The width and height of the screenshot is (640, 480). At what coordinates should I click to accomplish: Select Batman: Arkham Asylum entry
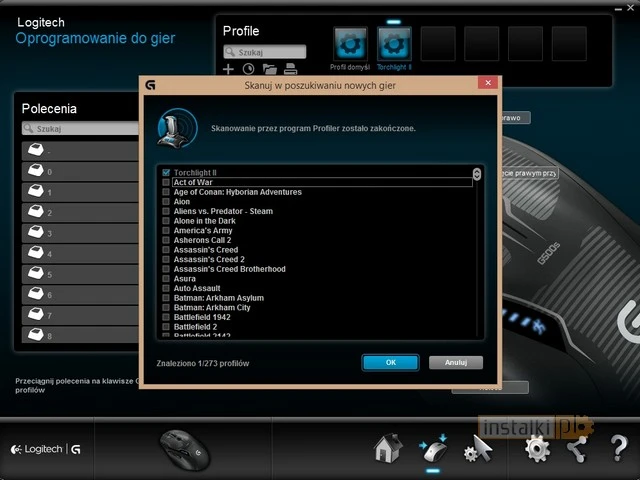pyautogui.click(x=219, y=298)
